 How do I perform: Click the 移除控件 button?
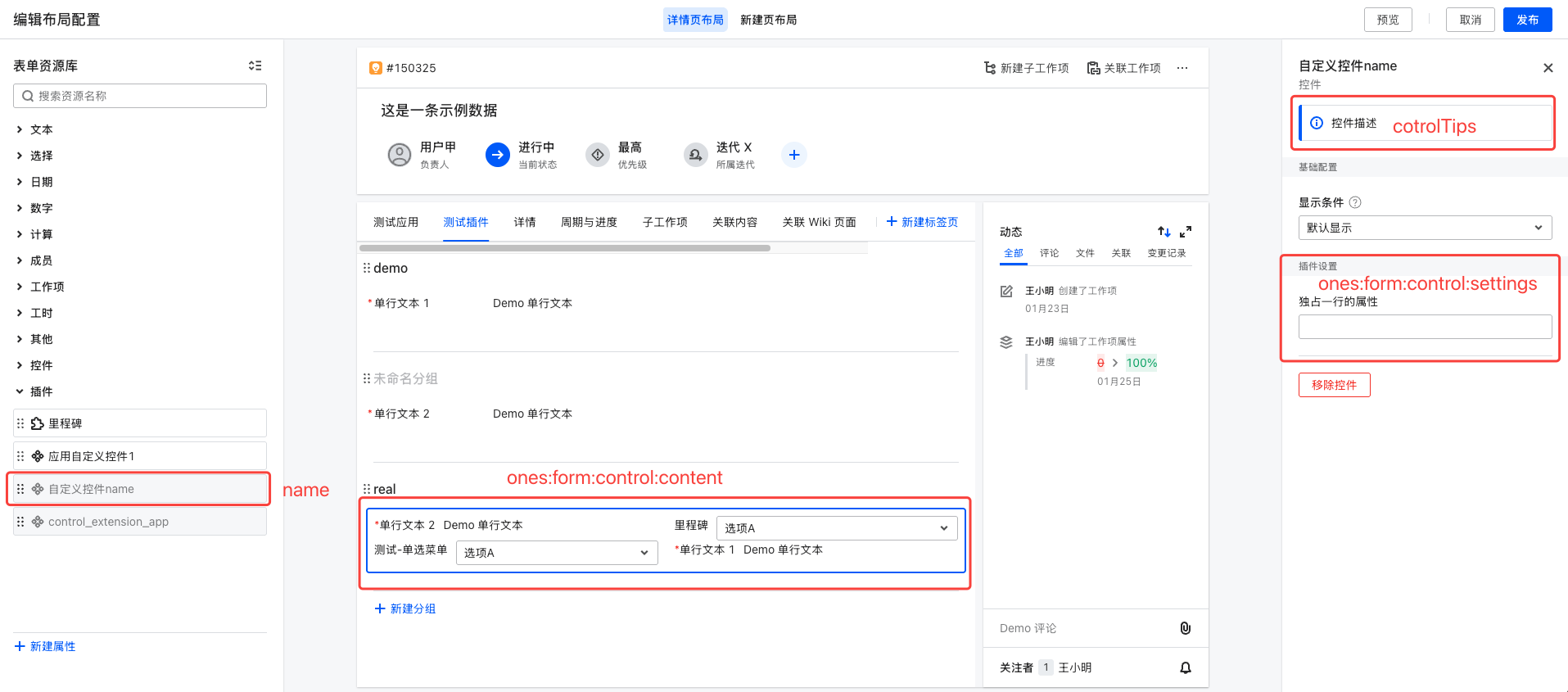[x=1334, y=385]
